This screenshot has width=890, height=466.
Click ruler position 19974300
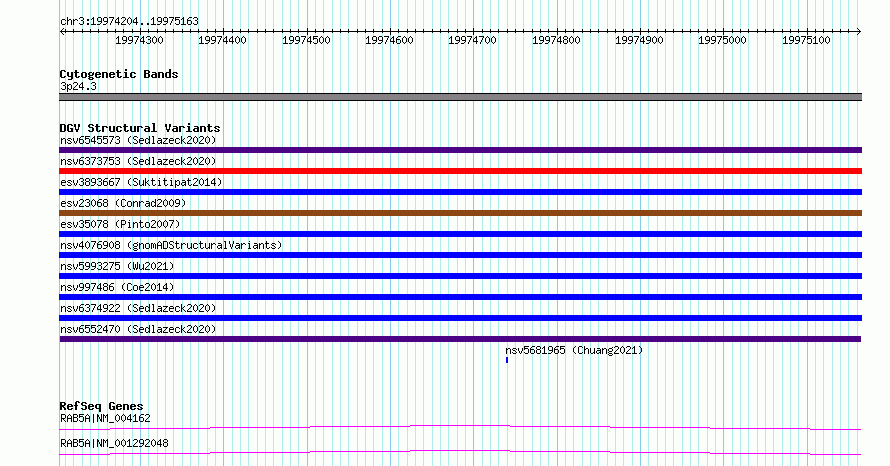(x=139, y=40)
